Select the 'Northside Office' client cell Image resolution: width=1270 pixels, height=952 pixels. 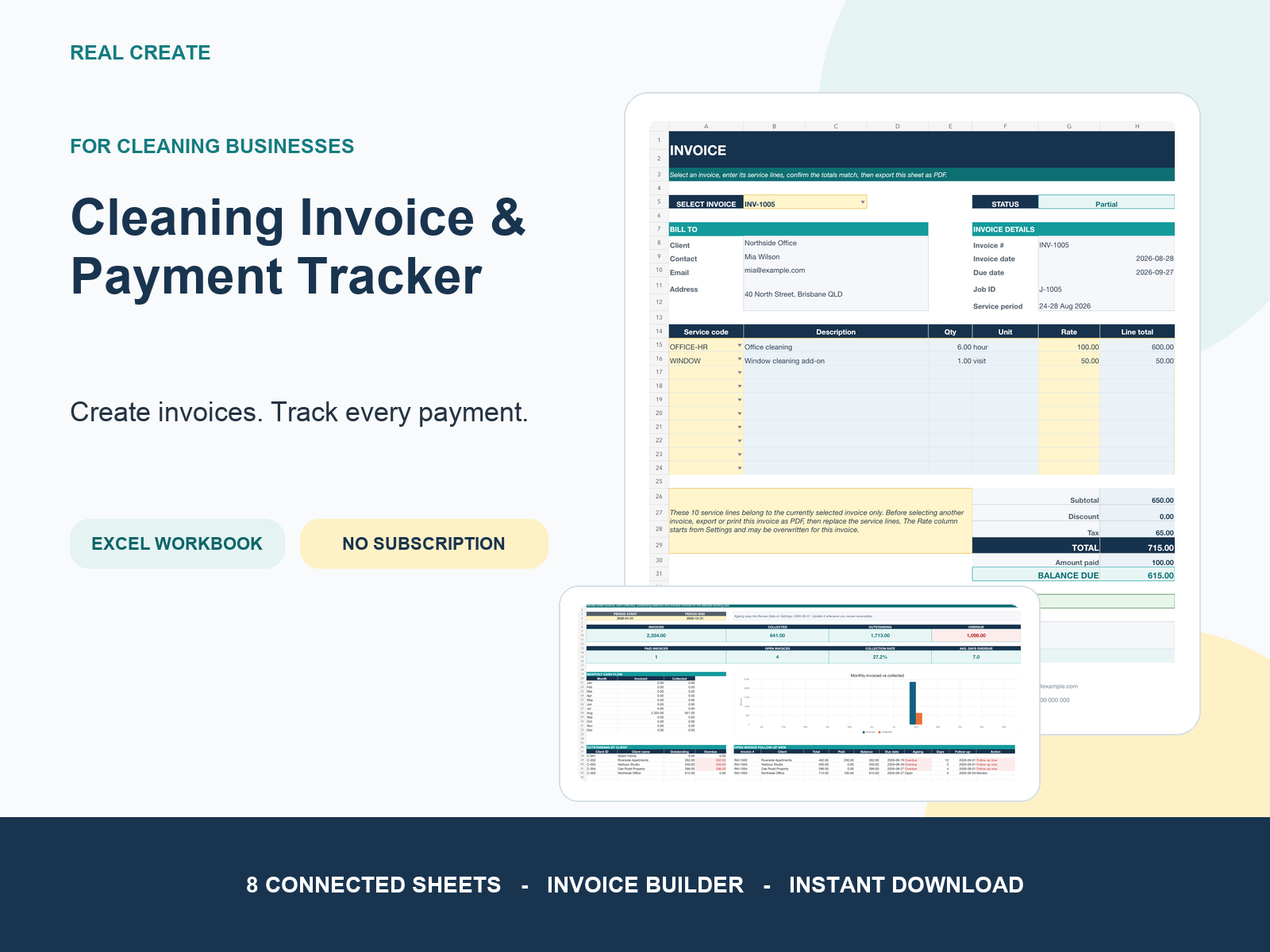(x=836, y=244)
